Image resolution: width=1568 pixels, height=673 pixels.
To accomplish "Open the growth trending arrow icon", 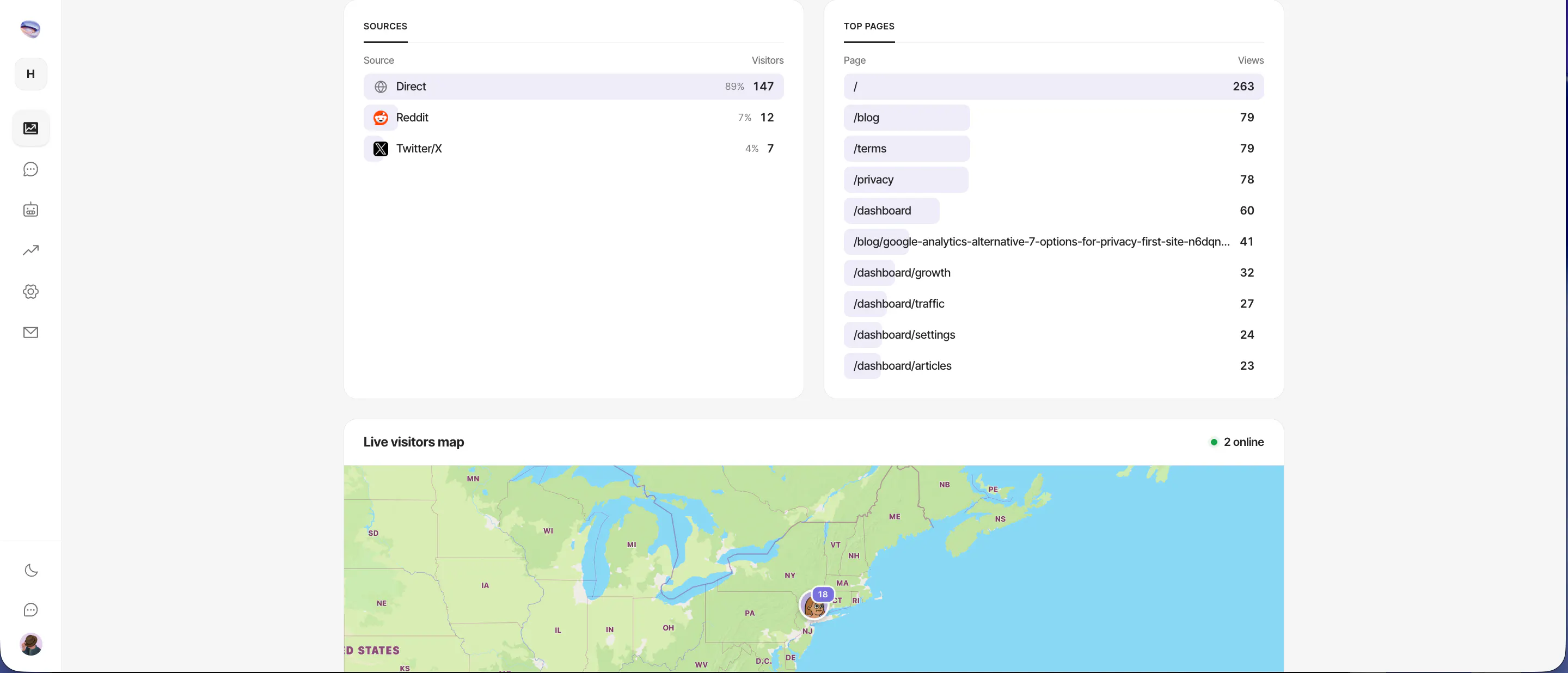I will coord(30,250).
